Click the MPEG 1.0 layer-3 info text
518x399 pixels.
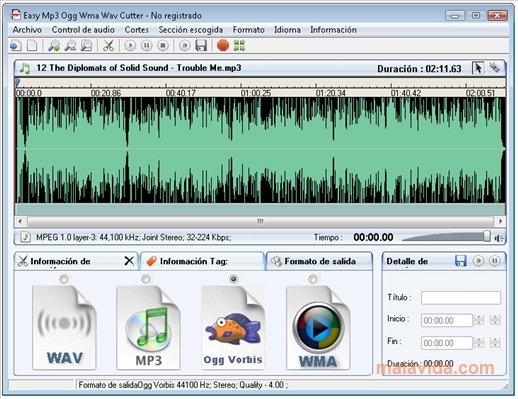133,237
